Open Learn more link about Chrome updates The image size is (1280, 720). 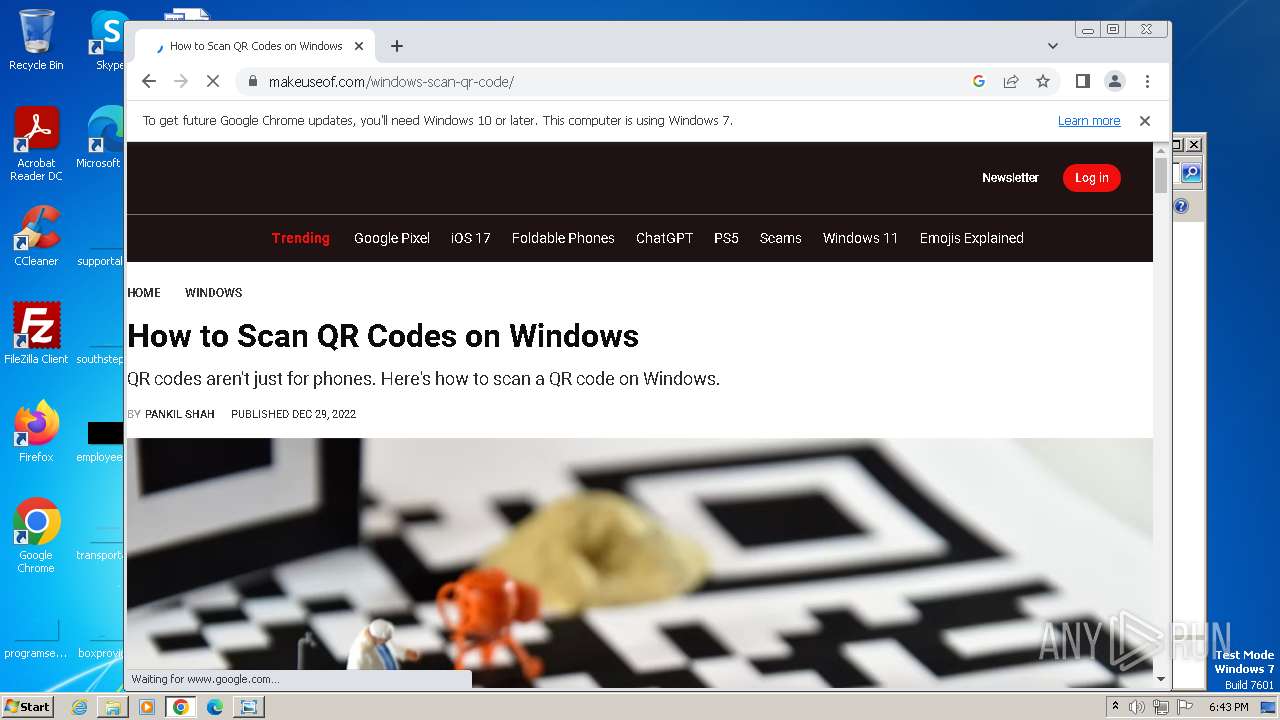click(1089, 121)
